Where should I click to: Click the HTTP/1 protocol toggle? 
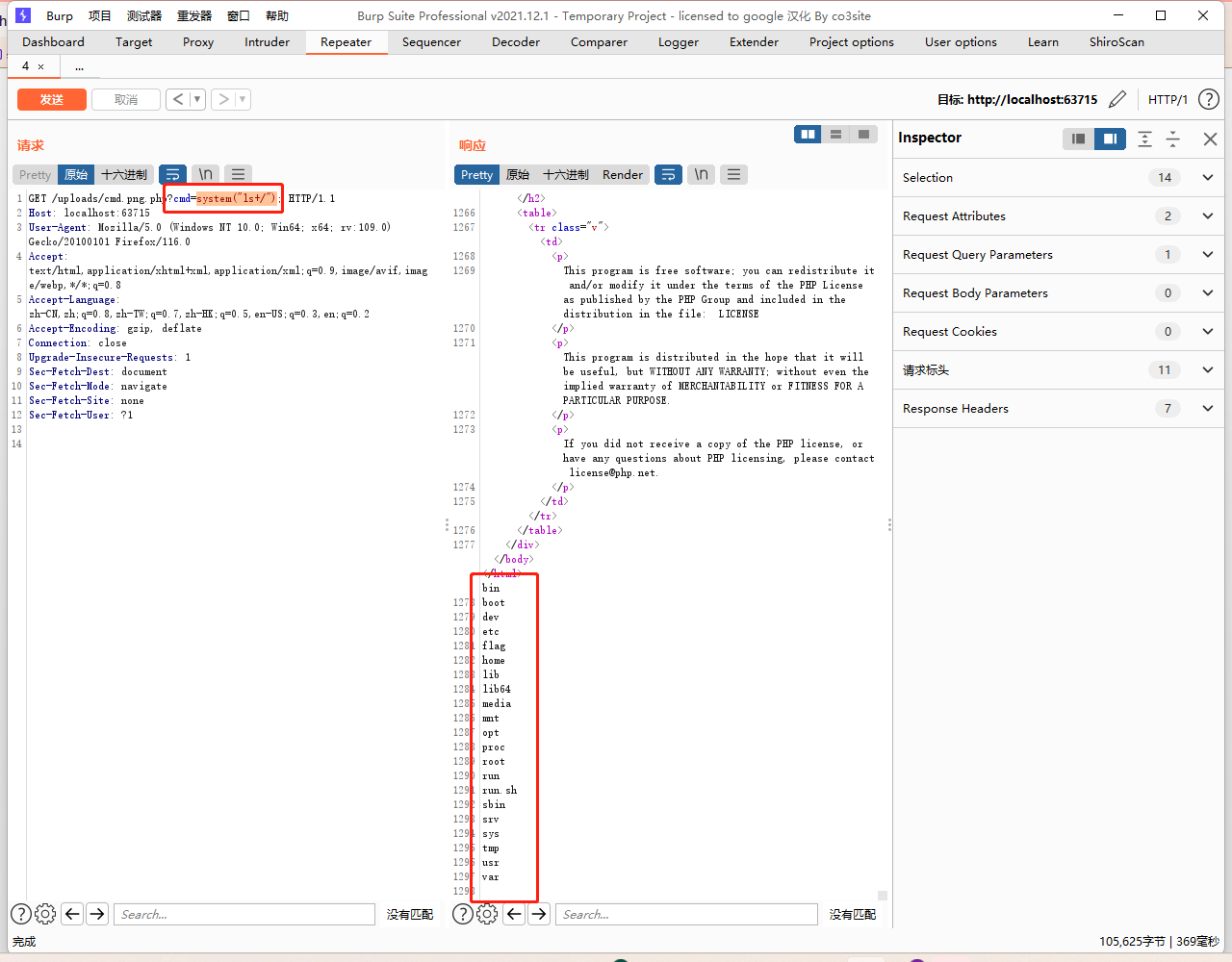pos(1168,99)
